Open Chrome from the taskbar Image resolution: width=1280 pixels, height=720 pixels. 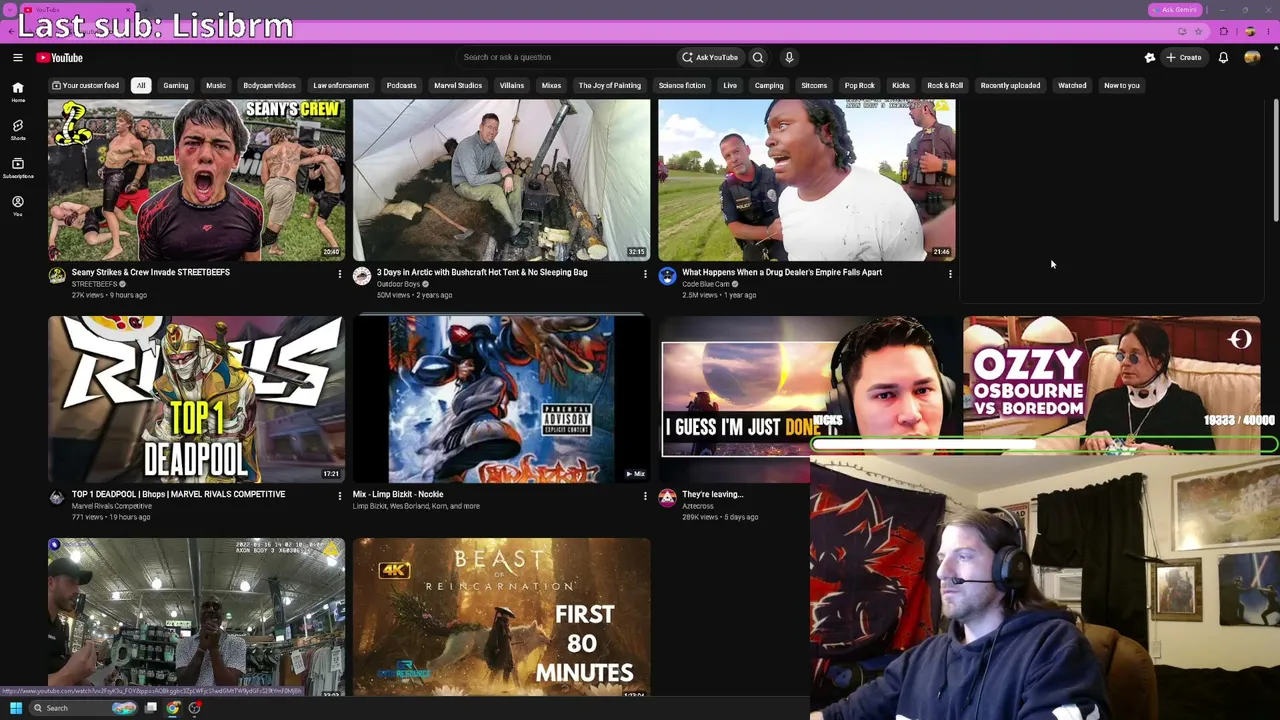(173, 708)
